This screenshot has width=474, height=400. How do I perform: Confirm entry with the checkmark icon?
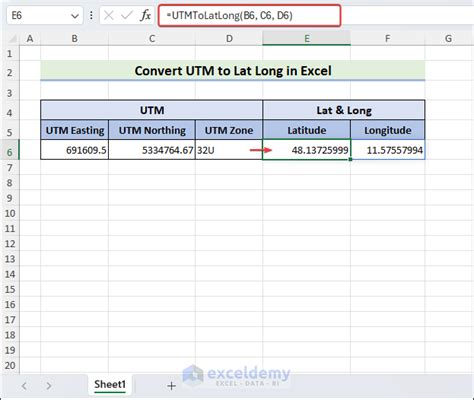[127, 15]
